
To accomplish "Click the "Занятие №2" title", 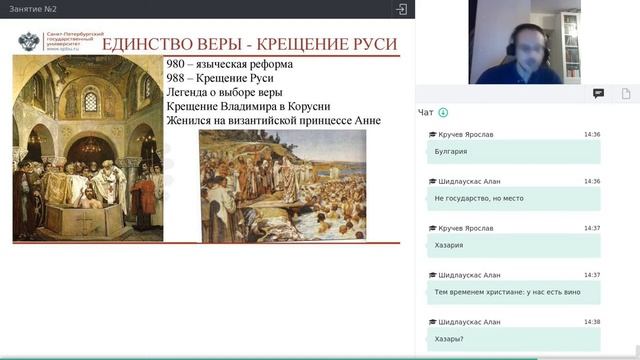I will click(x=33, y=9).
